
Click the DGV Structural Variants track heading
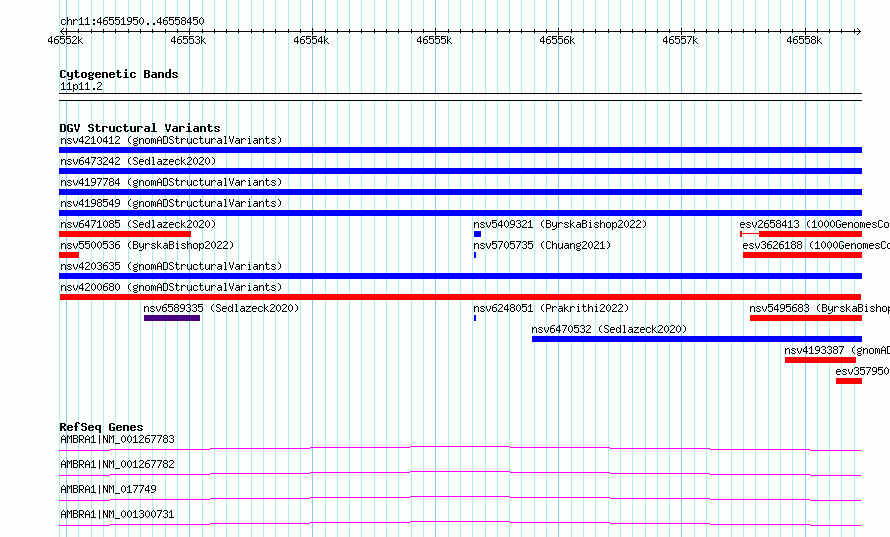140,128
